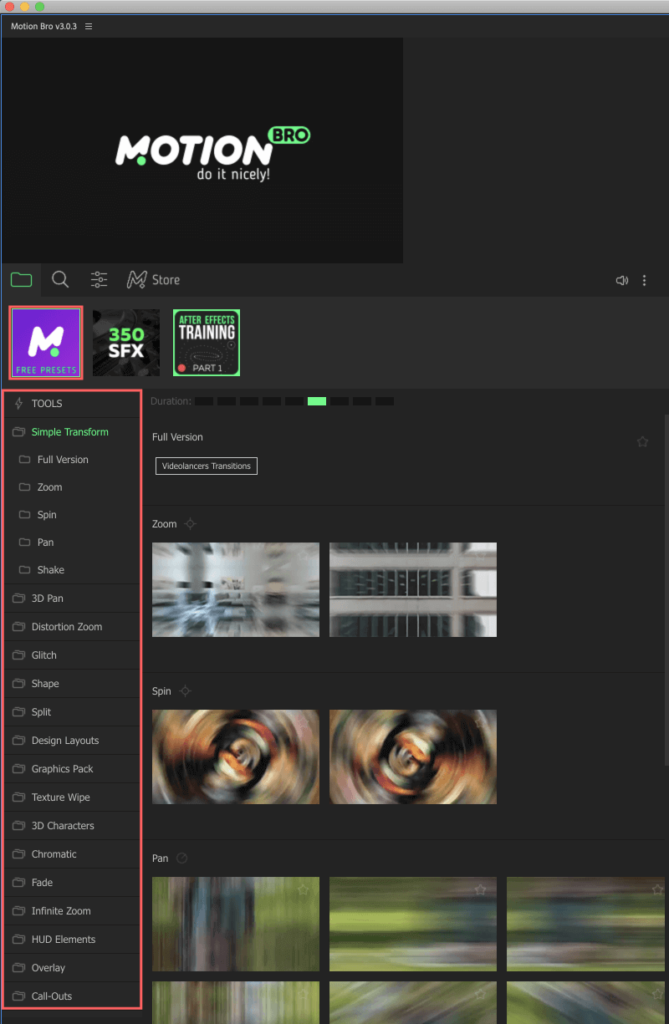Image resolution: width=669 pixels, height=1024 pixels.
Task: Open the filter sliders settings icon
Action: [x=99, y=280]
